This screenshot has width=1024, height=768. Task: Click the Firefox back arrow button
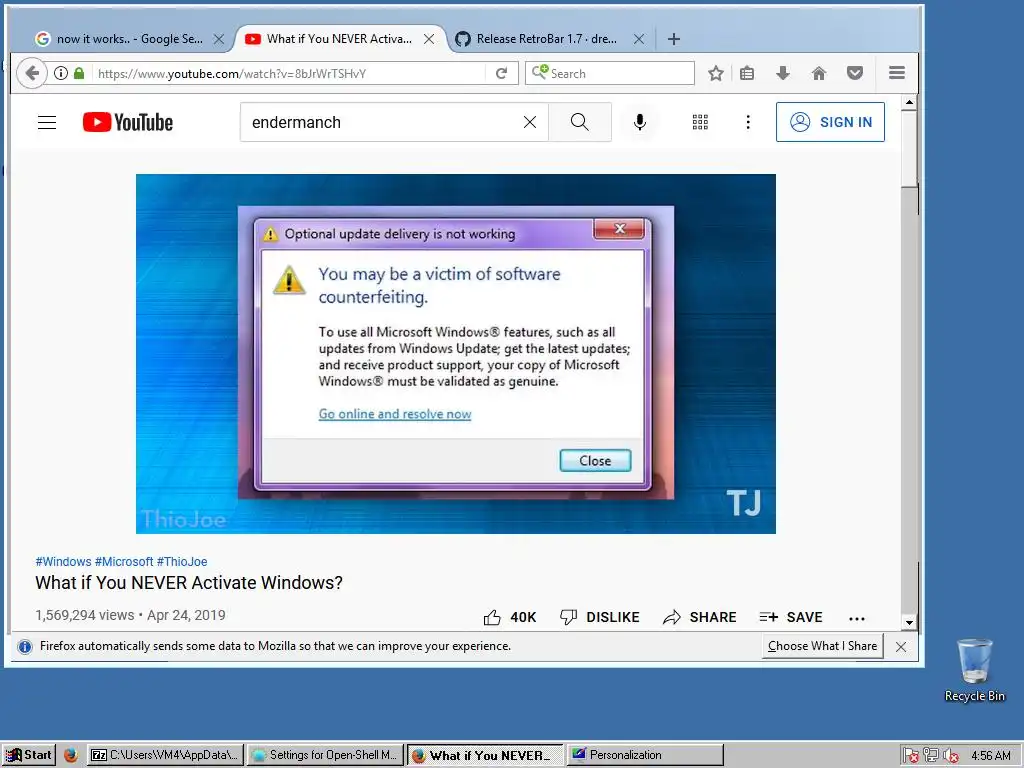[31, 73]
